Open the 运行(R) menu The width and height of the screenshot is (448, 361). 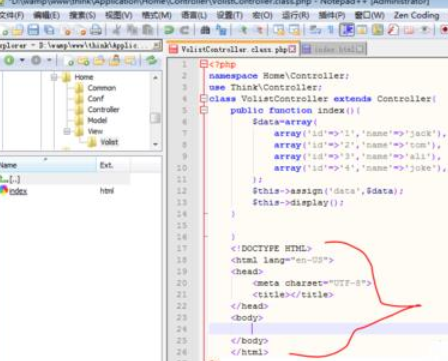click(296, 15)
